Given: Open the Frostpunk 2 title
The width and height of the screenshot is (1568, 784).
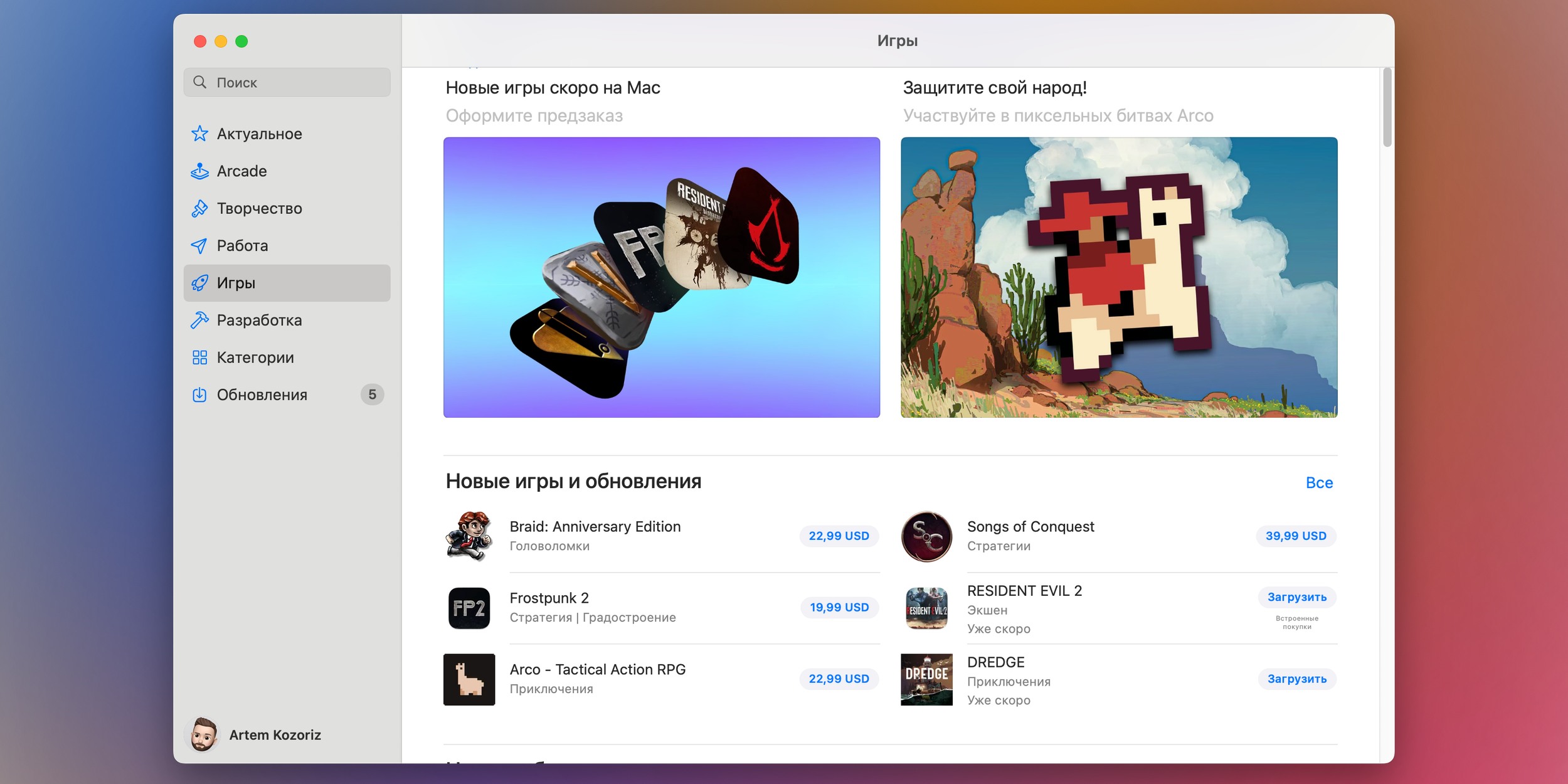Looking at the screenshot, I should (x=549, y=598).
